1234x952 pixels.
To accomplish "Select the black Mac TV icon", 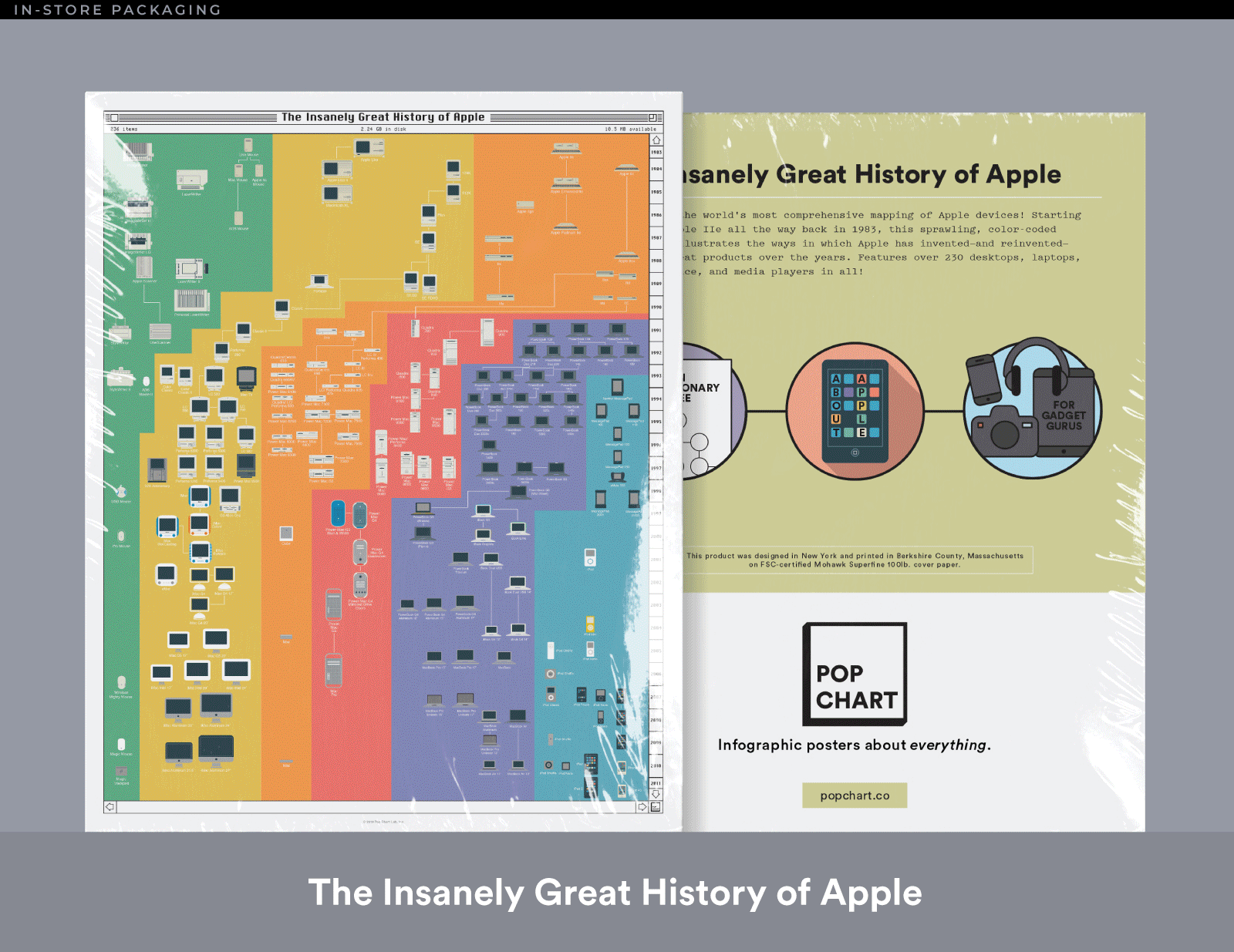I will point(246,378).
